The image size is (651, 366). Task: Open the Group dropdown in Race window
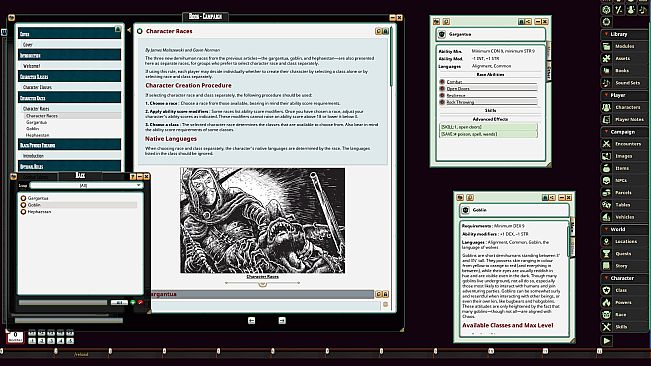pos(86,185)
